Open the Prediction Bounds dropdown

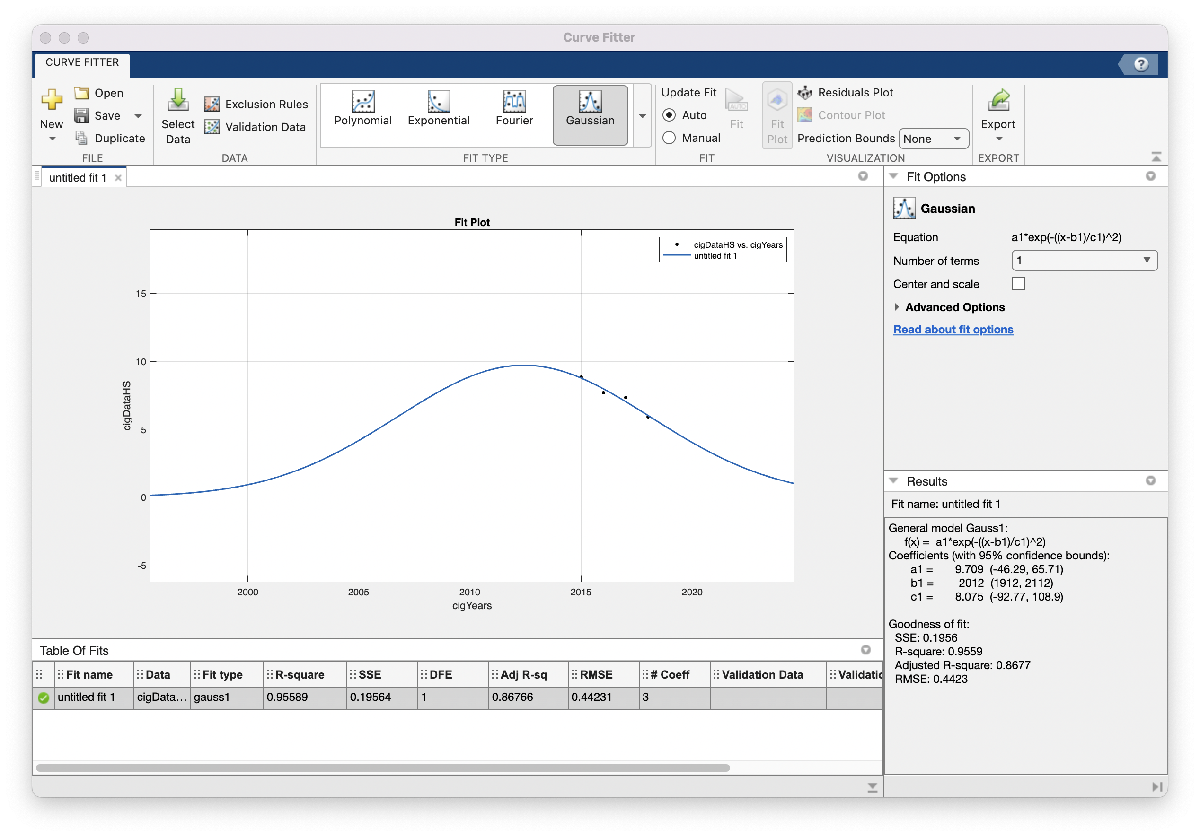933,139
